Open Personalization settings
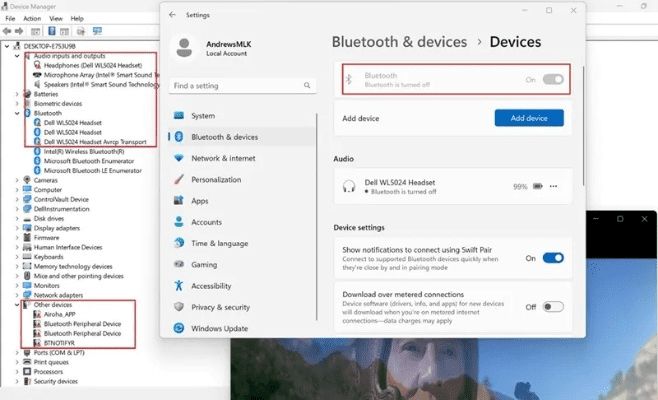658x400 pixels. 215,179
